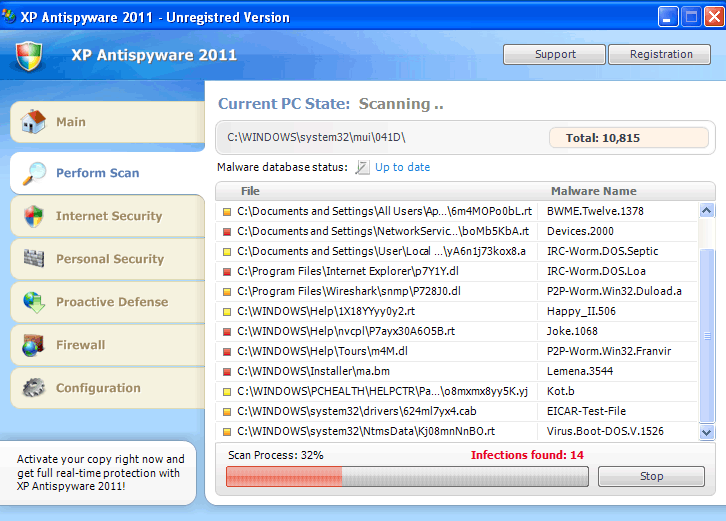Viewport: 726px width, 521px height.
Task: Click the brick wall Personal Security icon
Action: click(x=33, y=259)
